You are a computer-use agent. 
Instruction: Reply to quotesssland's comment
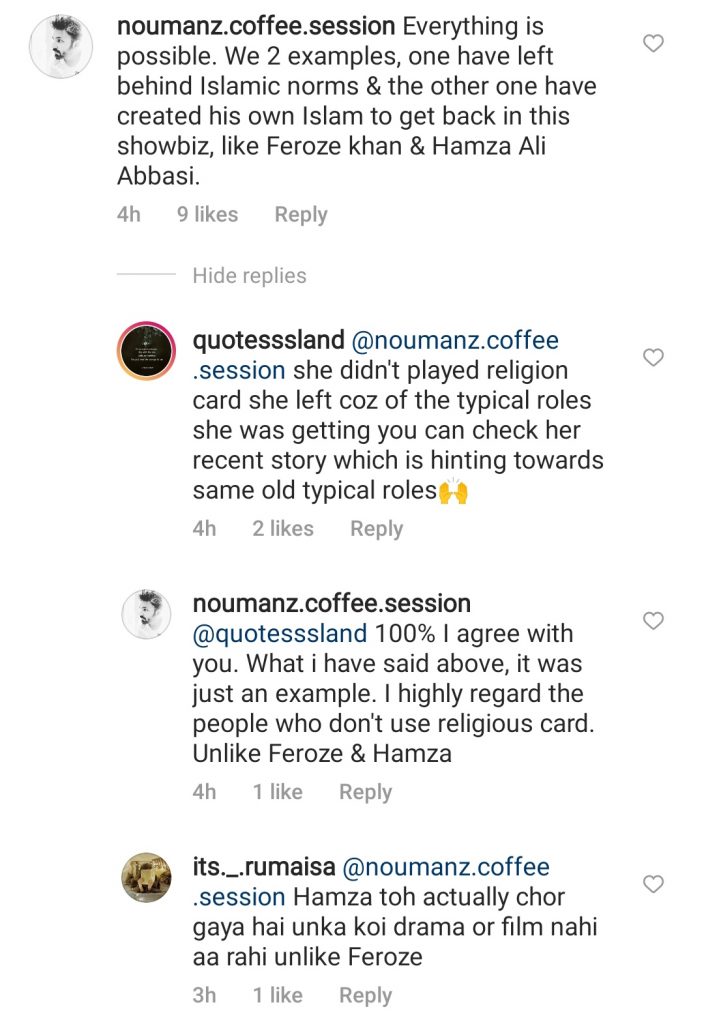tap(376, 528)
